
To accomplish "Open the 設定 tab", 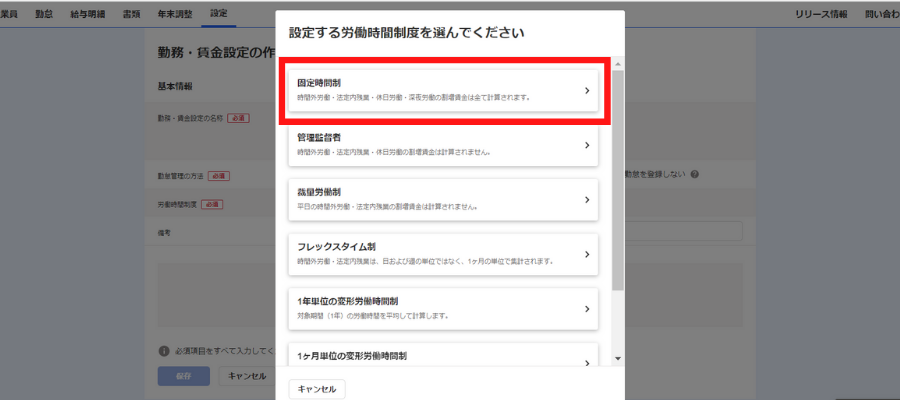I will point(218,14).
